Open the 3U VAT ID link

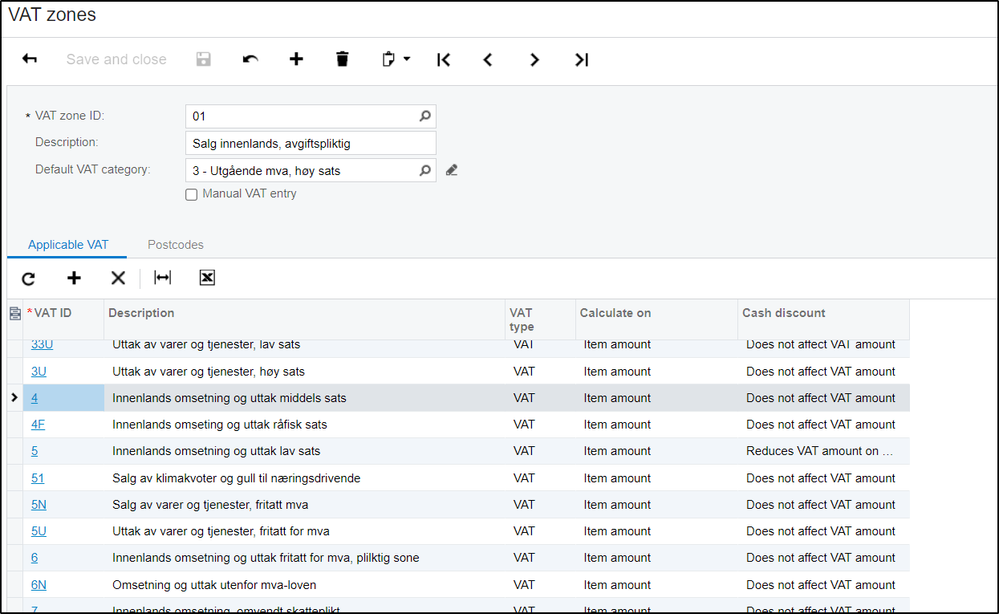(x=39, y=371)
